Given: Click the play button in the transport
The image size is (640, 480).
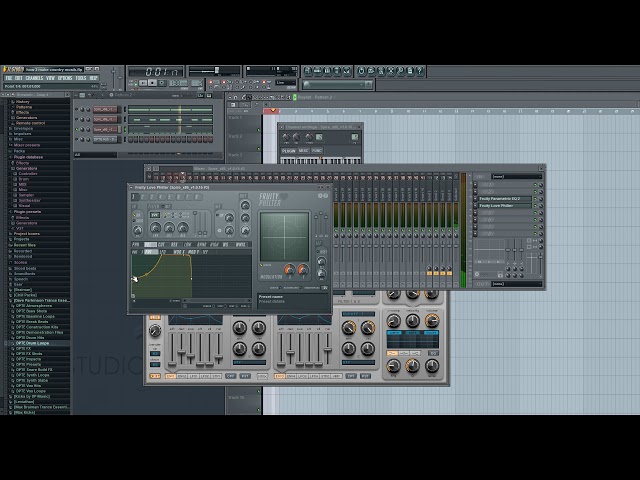Looking at the screenshot, I should pyautogui.click(x=143, y=83).
